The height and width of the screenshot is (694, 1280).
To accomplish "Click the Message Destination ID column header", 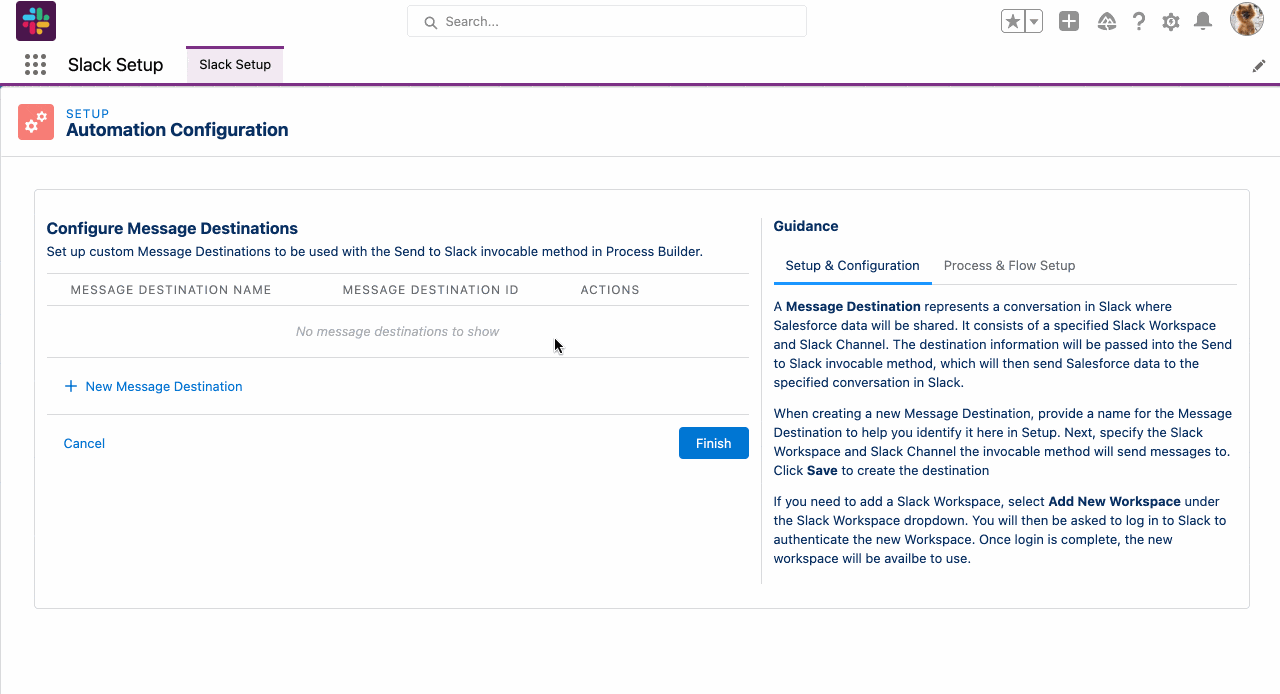I will [431, 290].
